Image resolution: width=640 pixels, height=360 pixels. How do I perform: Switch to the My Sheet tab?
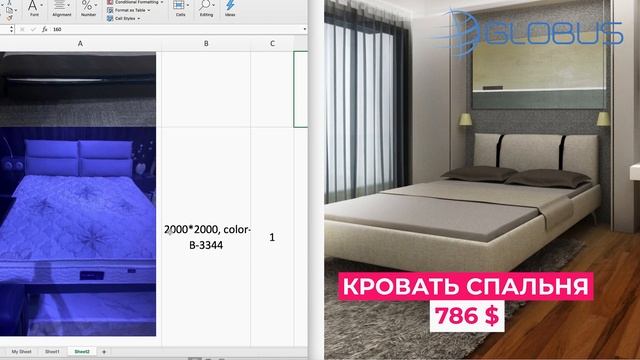coord(21,351)
